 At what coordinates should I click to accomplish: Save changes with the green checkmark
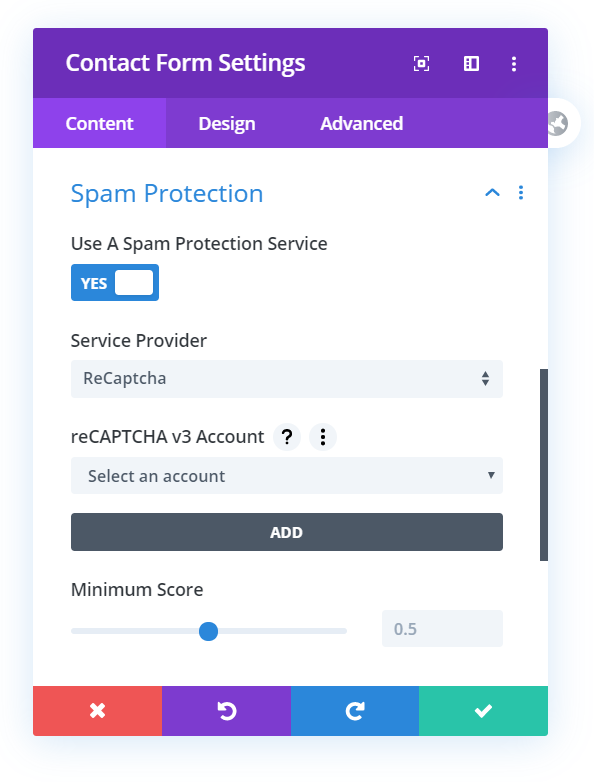(x=483, y=711)
